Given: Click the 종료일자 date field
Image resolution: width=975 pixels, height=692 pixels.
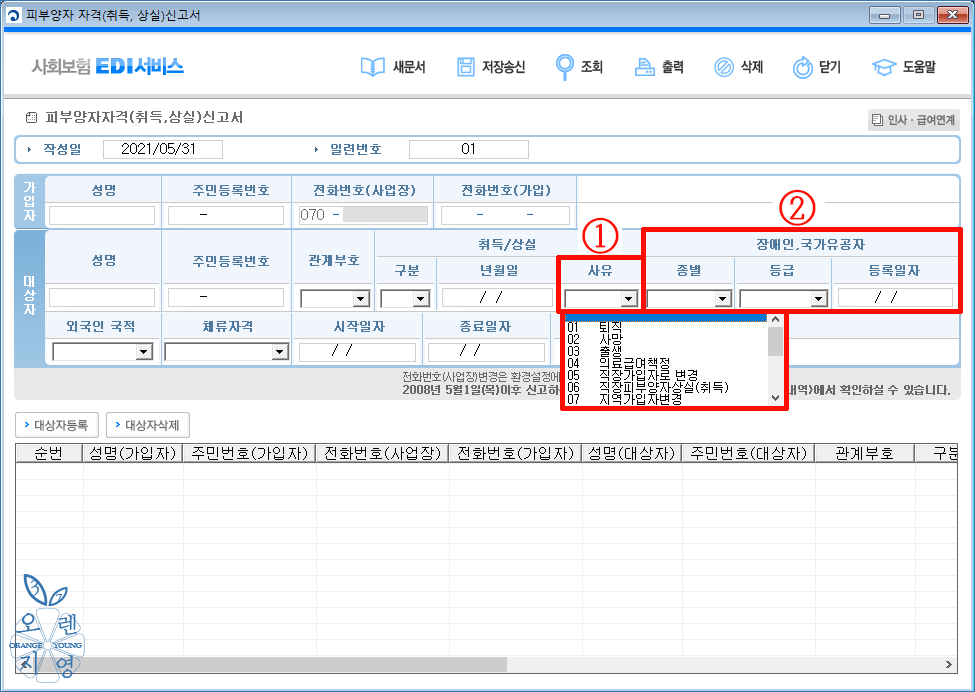Looking at the screenshot, I should click(x=486, y=352).
